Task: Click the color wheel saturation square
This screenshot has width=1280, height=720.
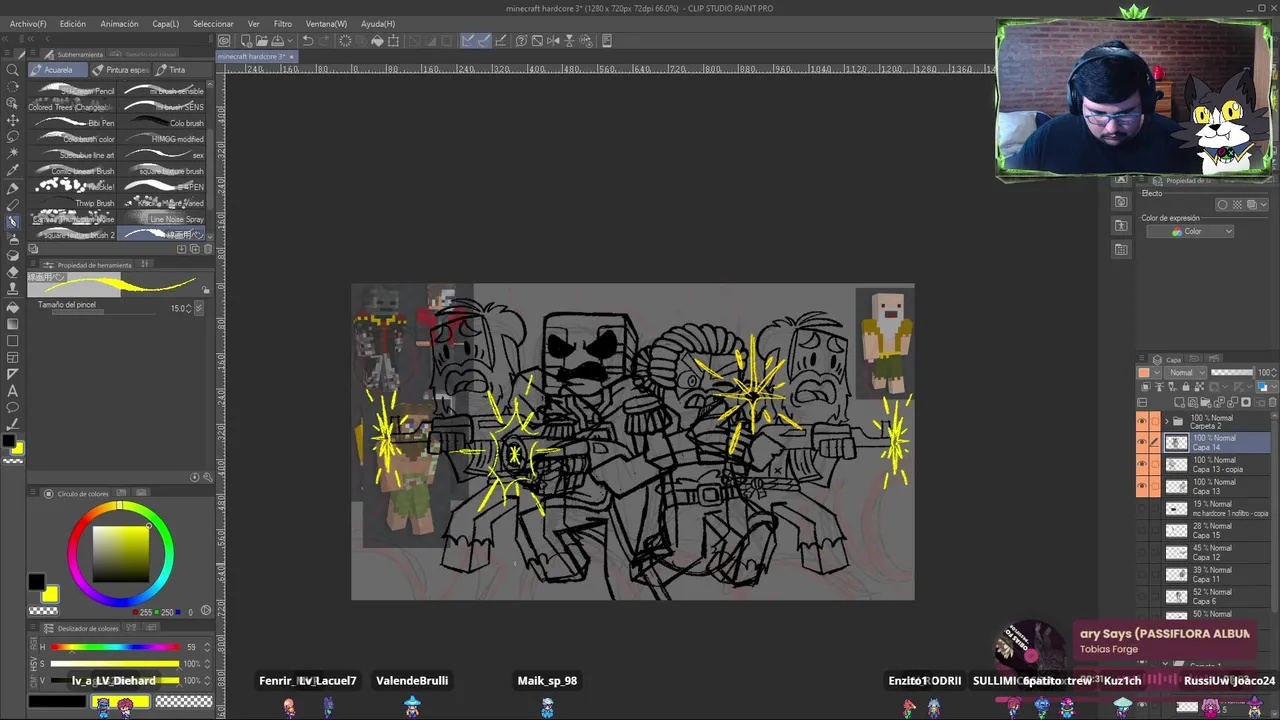Action: click(x=121, y=552)
